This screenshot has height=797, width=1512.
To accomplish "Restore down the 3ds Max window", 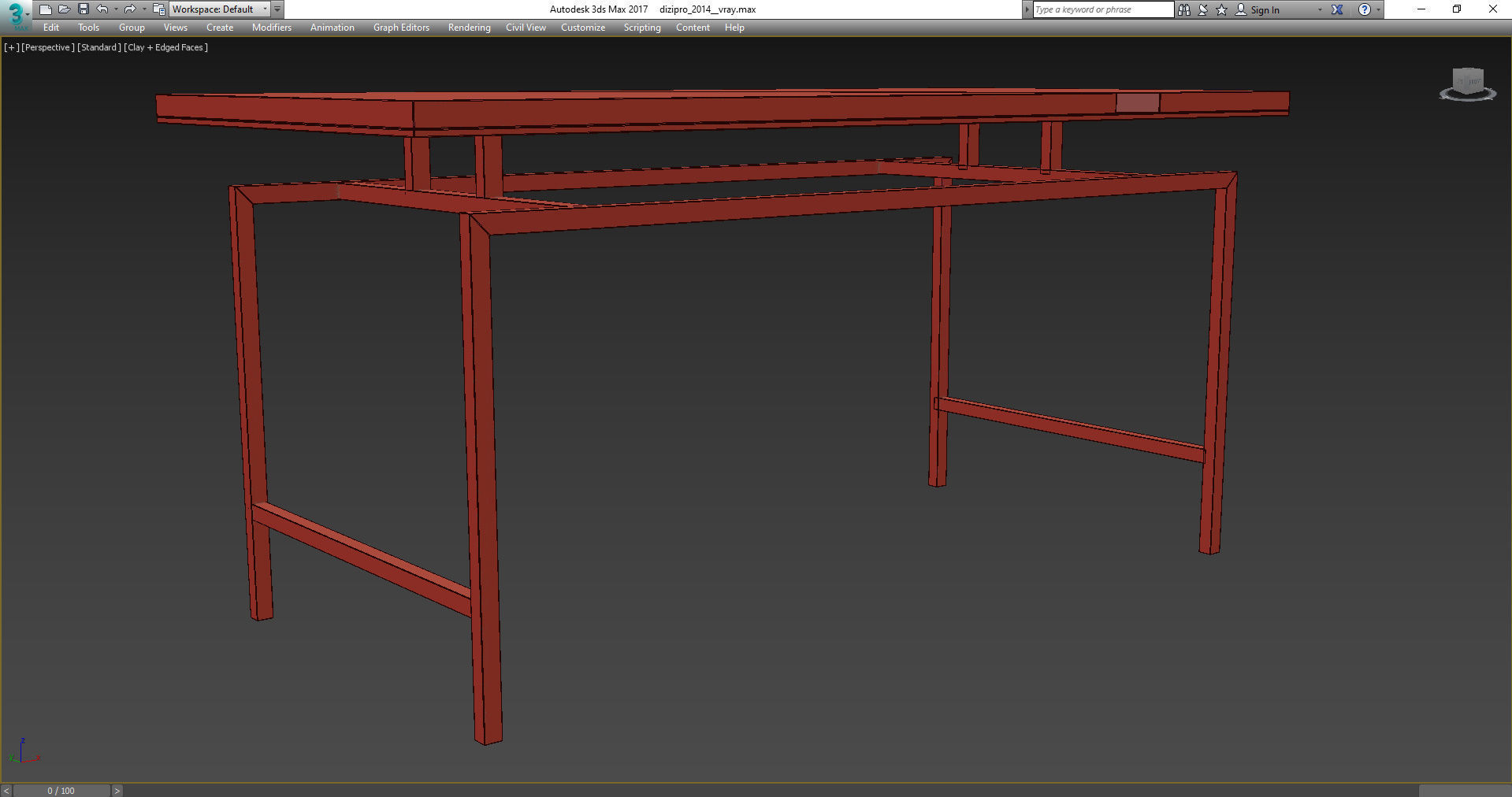I will point(1457,9).
